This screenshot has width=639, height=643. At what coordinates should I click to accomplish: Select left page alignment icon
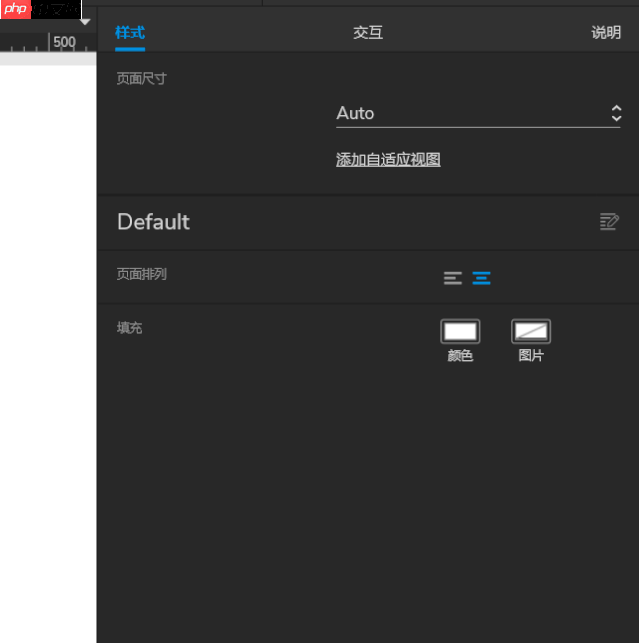453,278
